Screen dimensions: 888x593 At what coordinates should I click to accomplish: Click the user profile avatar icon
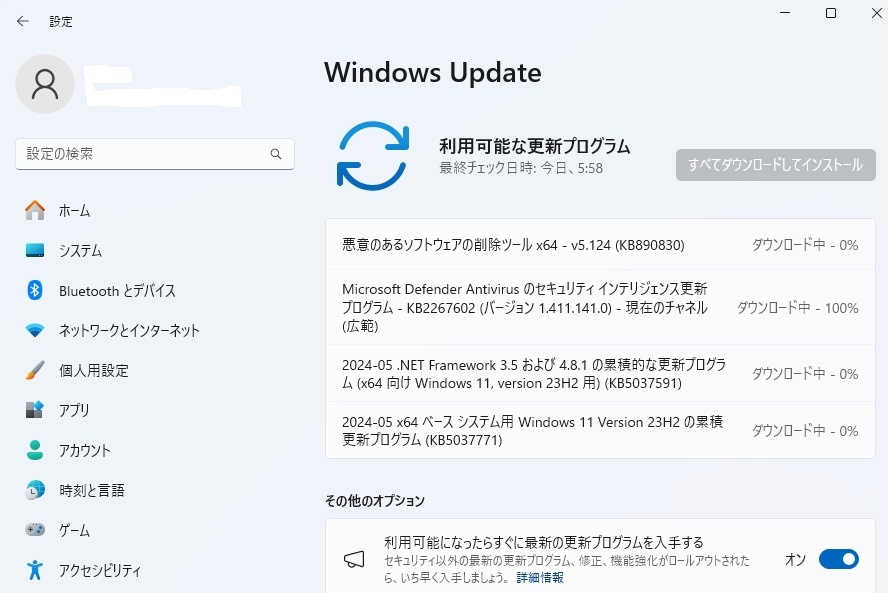45,84
